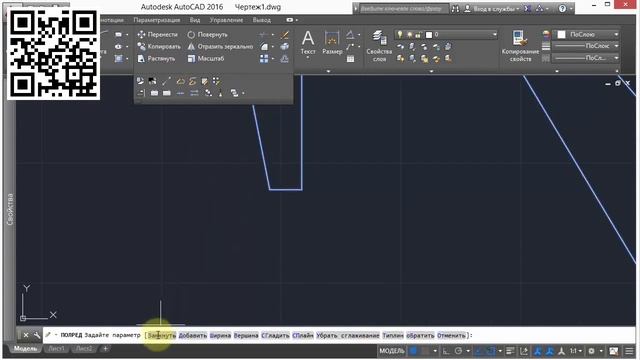Viewport: 640px width, 360px height.
Task: Select the Повернуть (Rotate) tool
Action: [207, 35]
